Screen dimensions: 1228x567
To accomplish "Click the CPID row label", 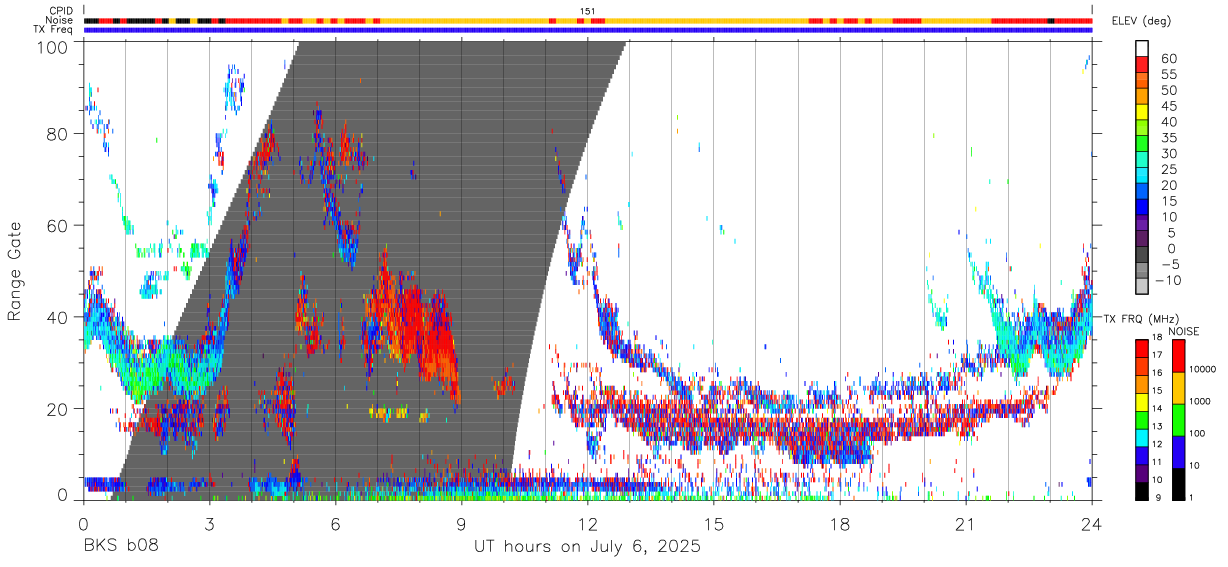I will (61, 11).
